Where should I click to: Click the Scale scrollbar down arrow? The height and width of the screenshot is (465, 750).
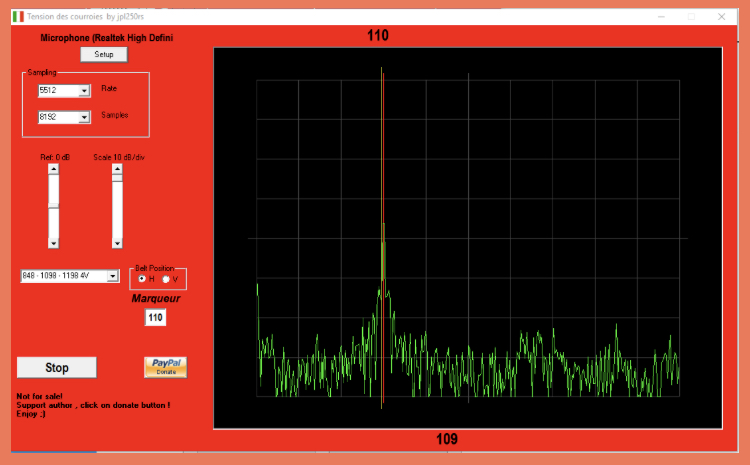tap(117, 243)
